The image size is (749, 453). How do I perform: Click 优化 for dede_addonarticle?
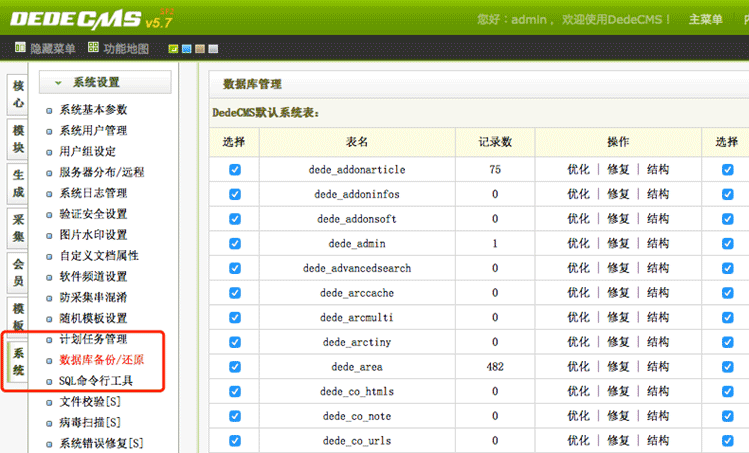(x=578, y=170)
